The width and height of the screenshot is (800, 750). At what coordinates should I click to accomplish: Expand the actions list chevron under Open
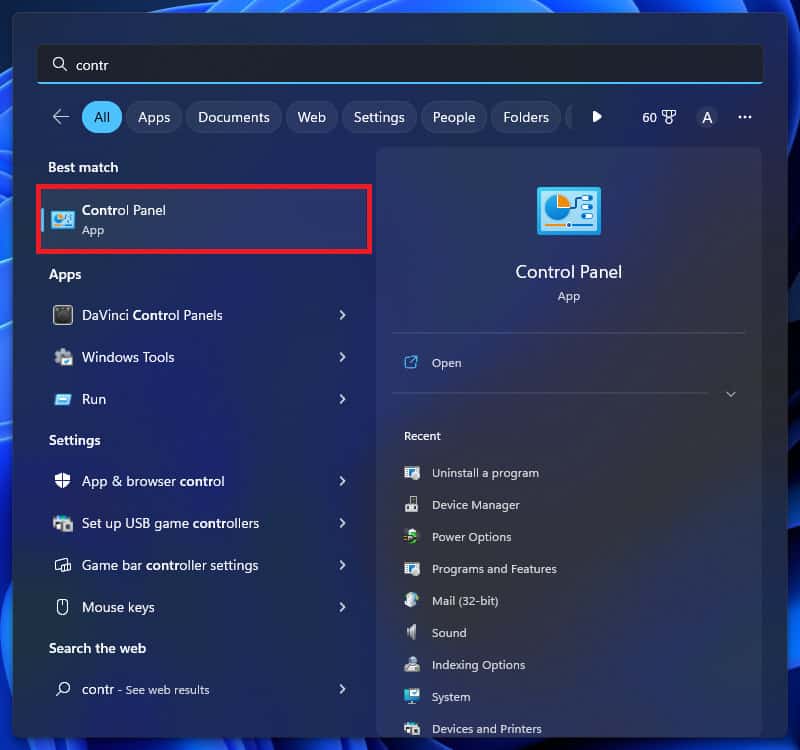tap(730, 394)
